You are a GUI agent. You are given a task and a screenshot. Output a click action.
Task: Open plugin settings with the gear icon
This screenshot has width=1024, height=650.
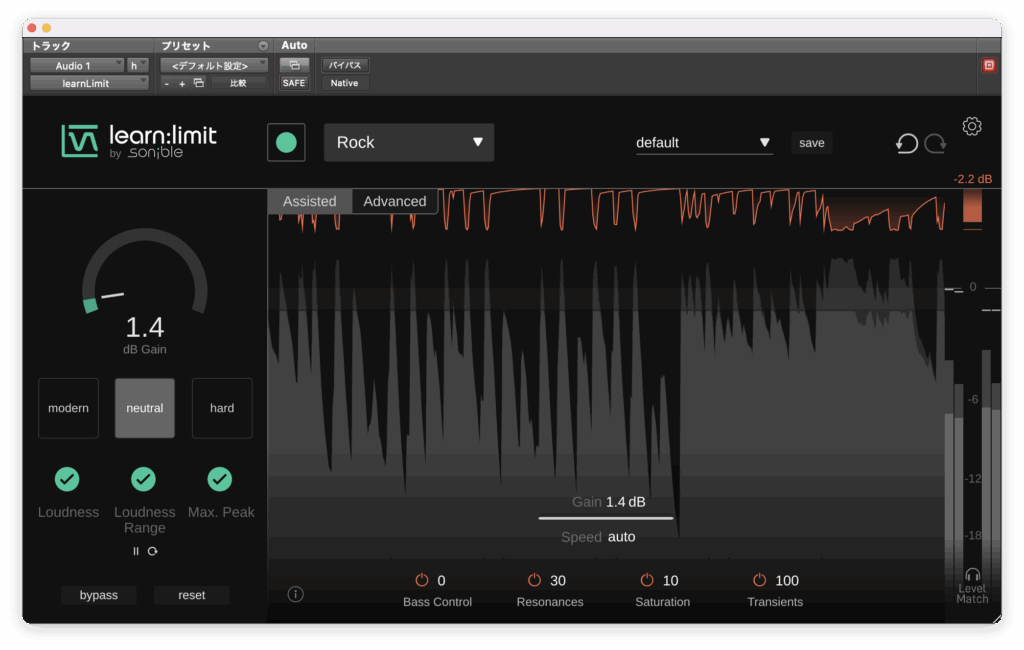(x=972, y=126)
